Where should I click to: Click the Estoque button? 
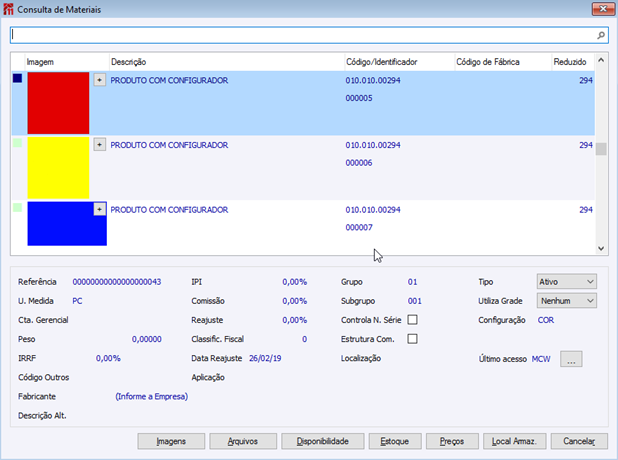coord(395,441)
